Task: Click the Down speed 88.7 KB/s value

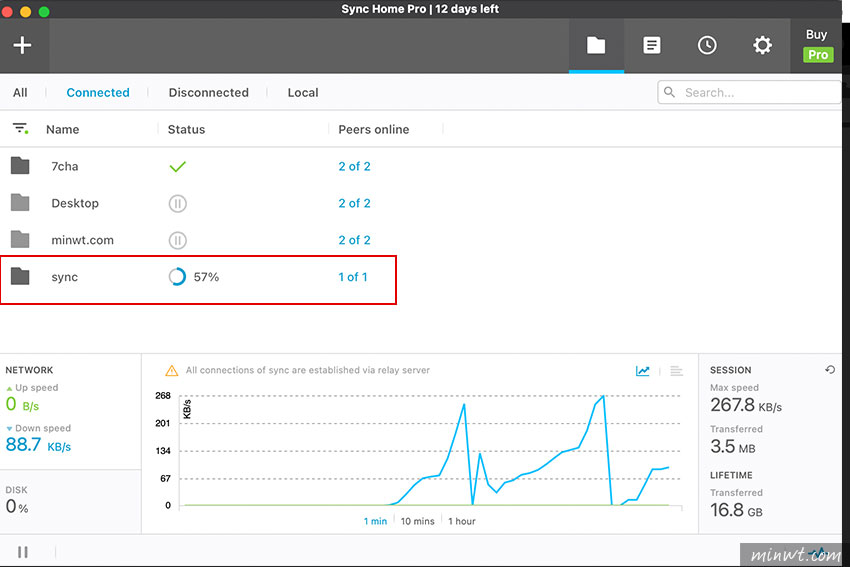Action: (x=38, y=445)
